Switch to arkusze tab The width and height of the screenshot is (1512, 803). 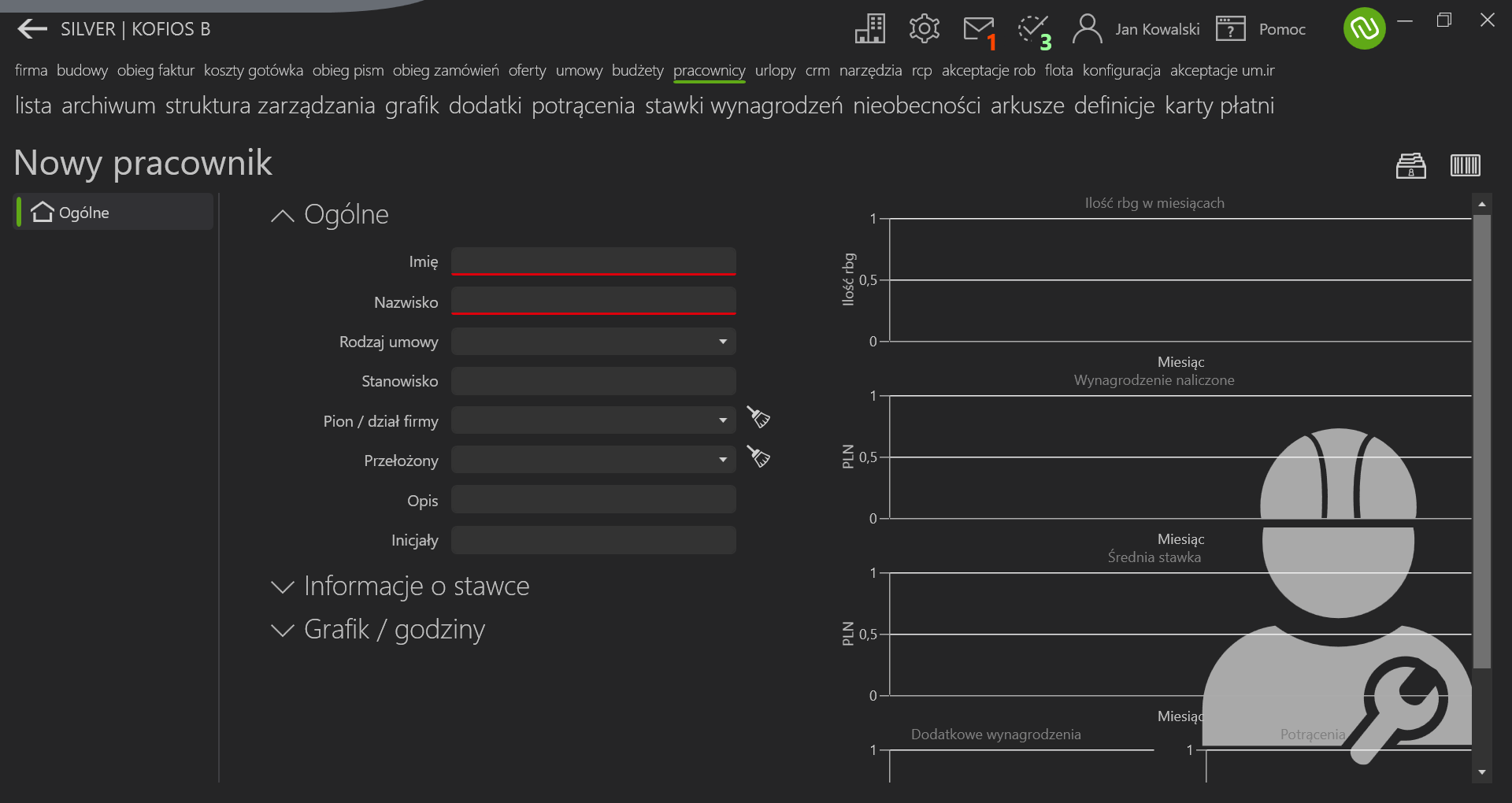click(1028, 105)
